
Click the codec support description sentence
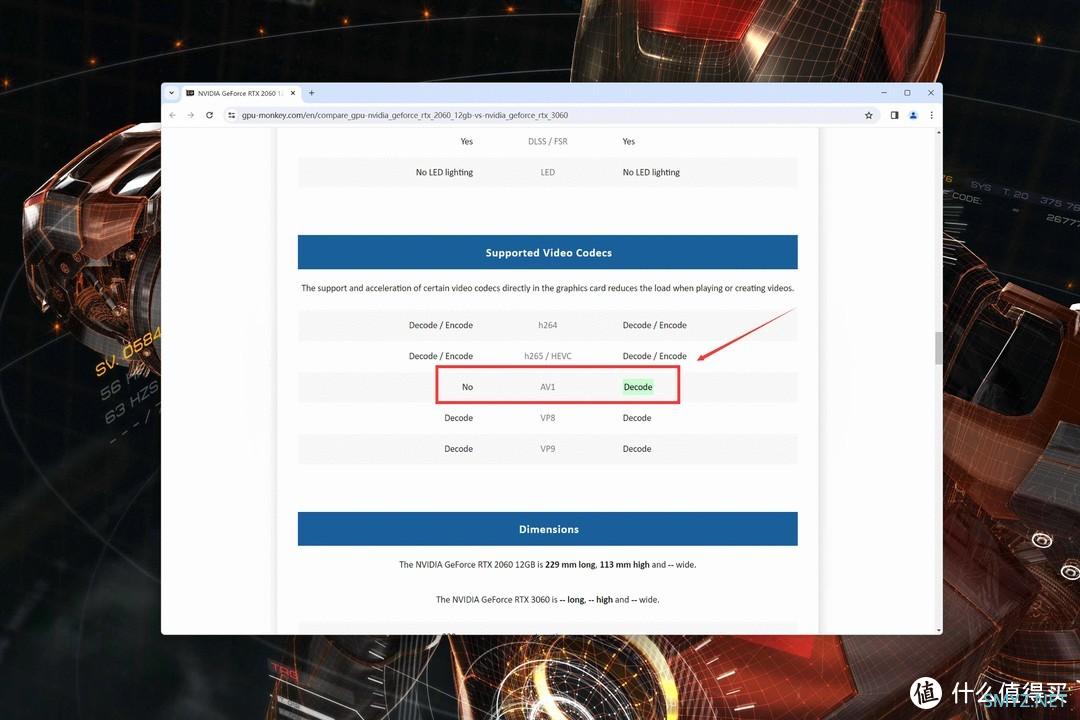point(548,288)
